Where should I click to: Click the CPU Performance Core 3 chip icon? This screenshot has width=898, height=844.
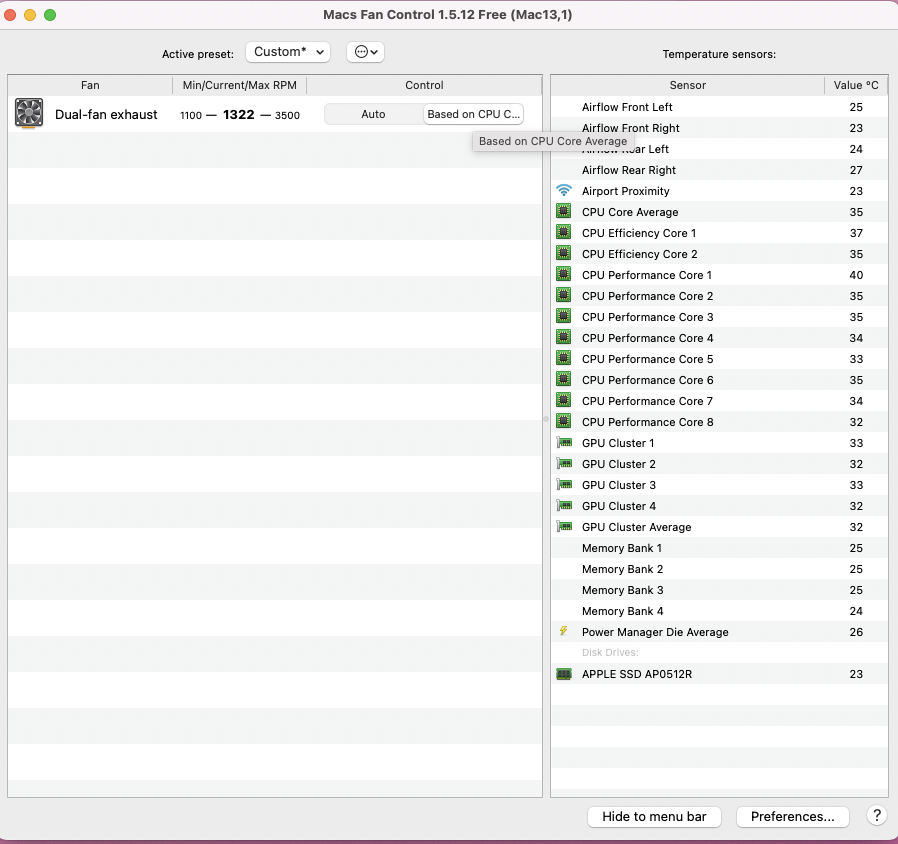(x=564, y=317)
